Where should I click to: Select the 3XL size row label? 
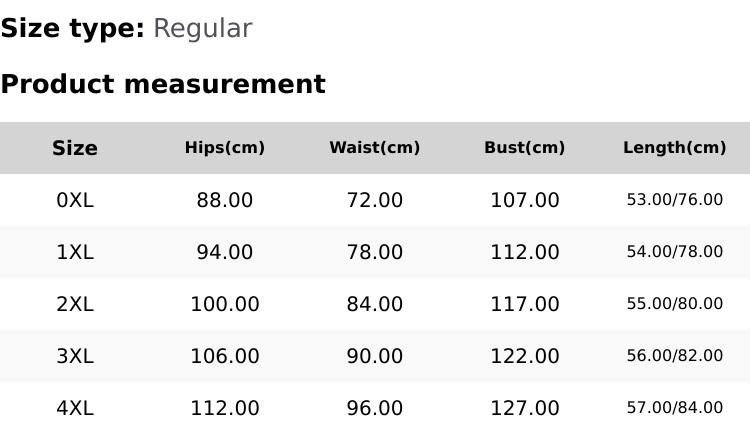[75, 356]
